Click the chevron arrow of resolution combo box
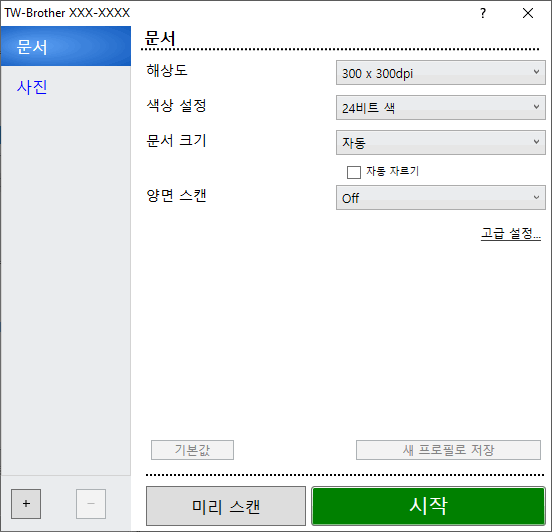This screenshot has height=532, width=552. click(536, 72)
